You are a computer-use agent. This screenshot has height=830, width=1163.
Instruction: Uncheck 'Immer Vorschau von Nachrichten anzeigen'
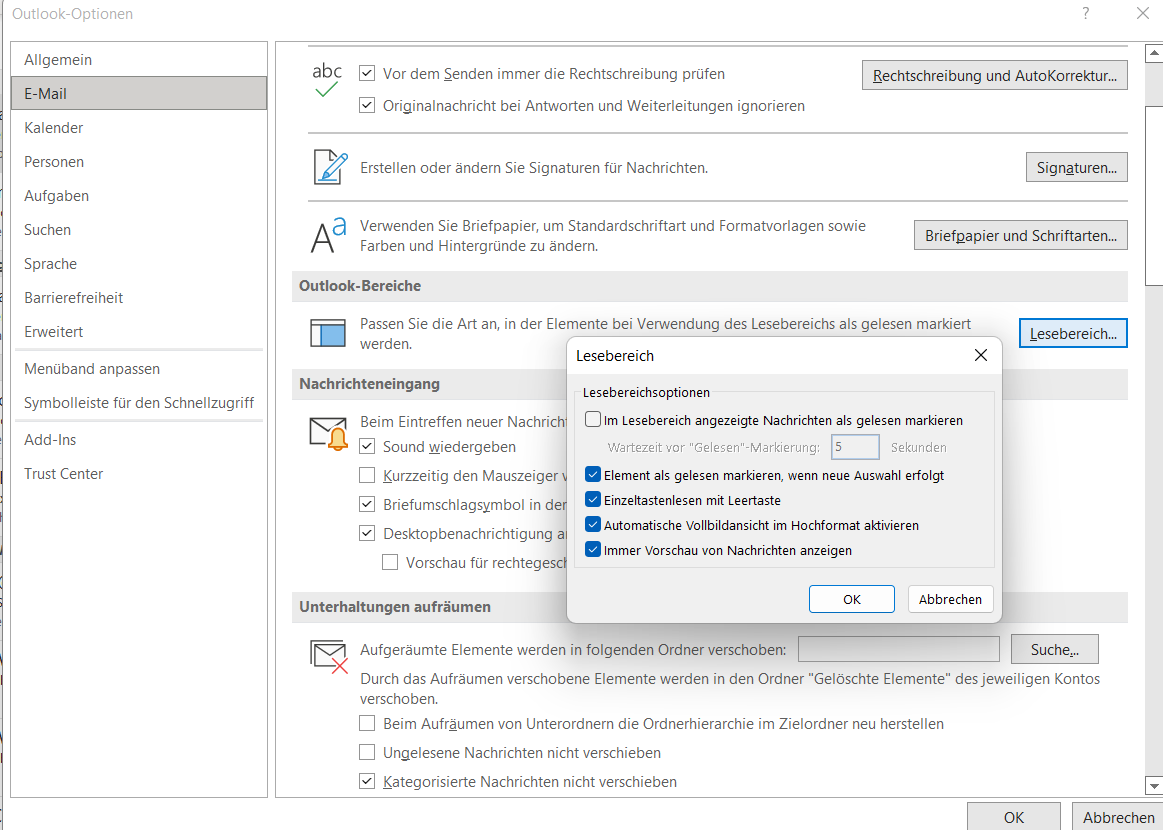click(593, 550)
